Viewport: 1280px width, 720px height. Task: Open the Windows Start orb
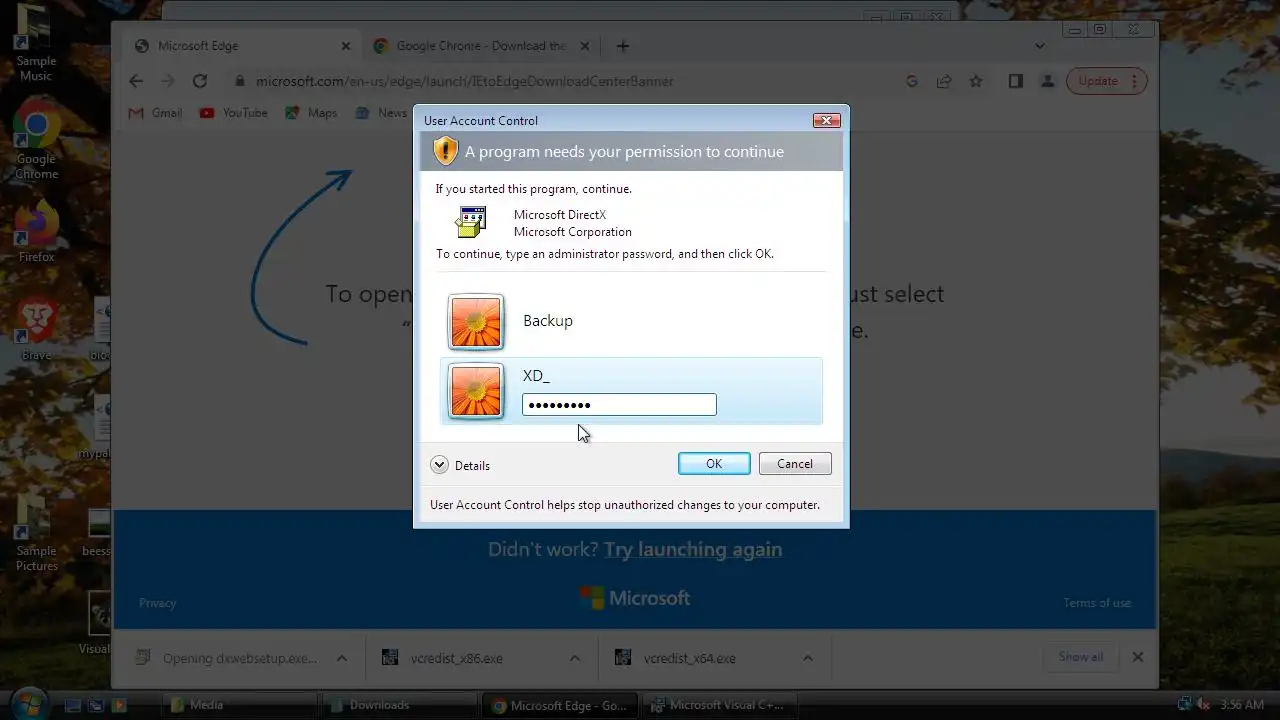coord(28,703)
